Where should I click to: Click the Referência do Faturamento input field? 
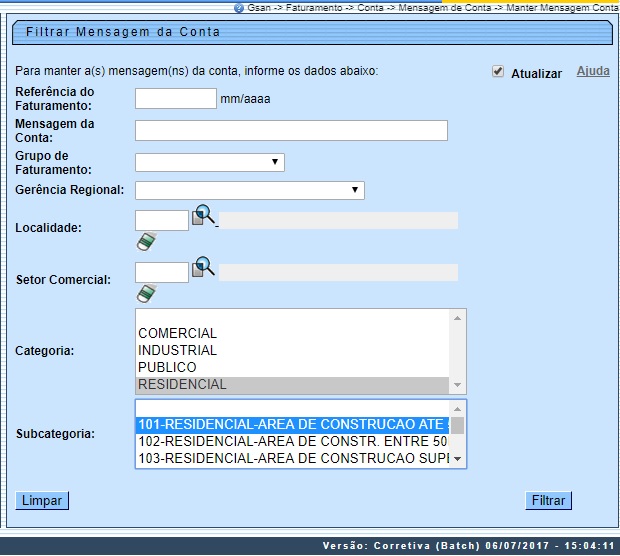(176, 98)
